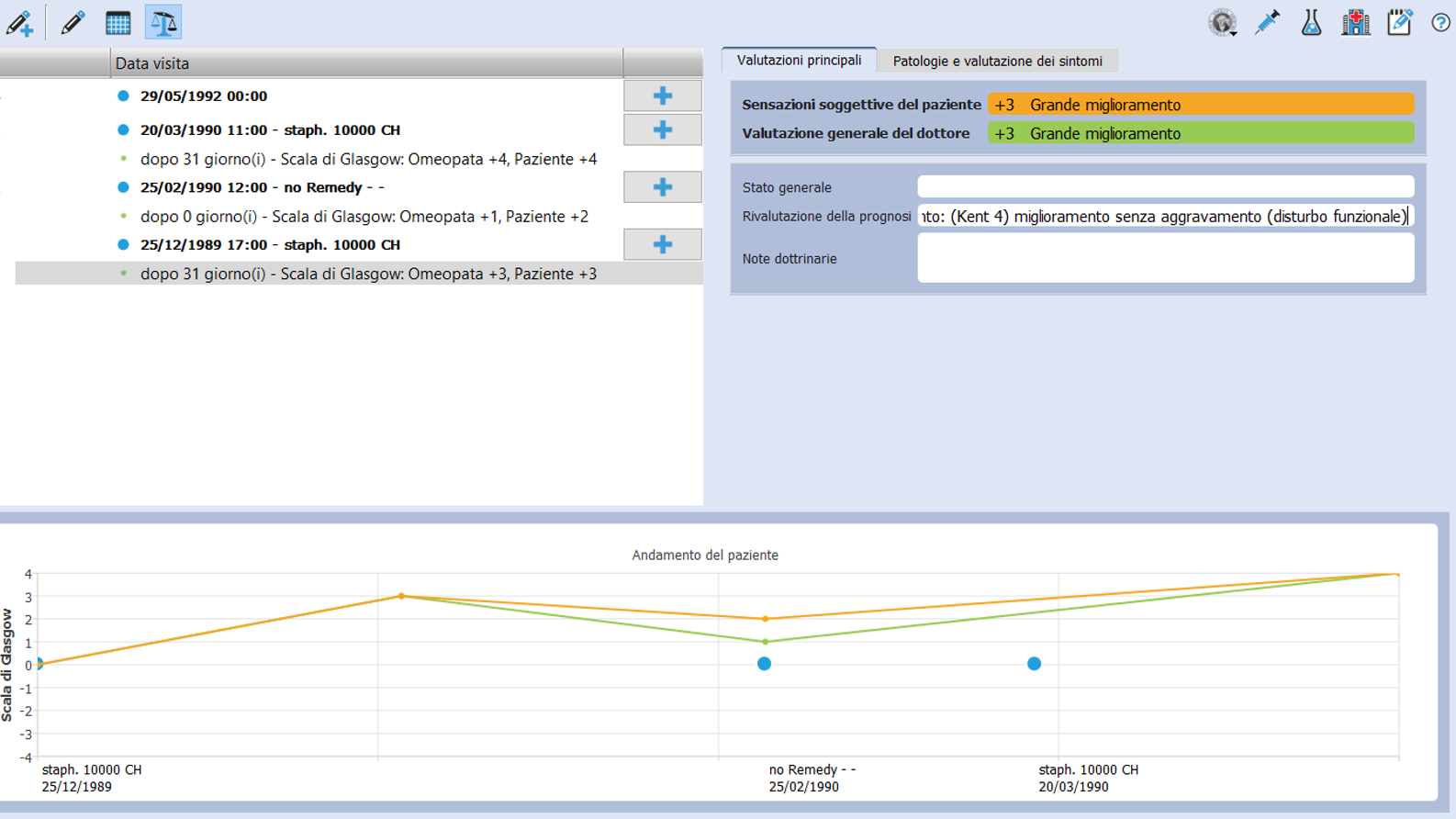The width and height of the screenshot is (1456, 819).
Task: Select 25/02/1990 no Remedy visit row
Action: pos(262,187)
